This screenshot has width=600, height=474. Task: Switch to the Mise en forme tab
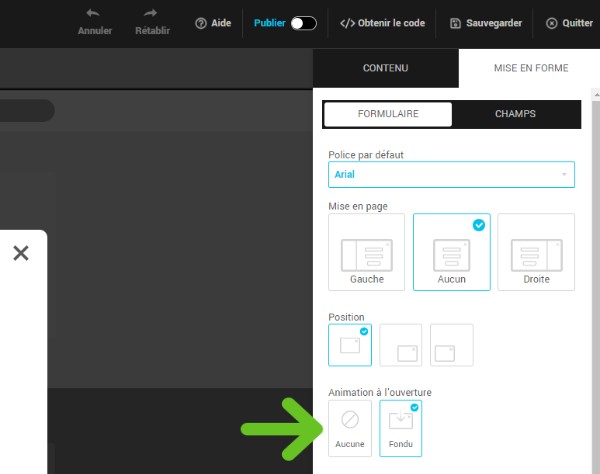(530, 68)
